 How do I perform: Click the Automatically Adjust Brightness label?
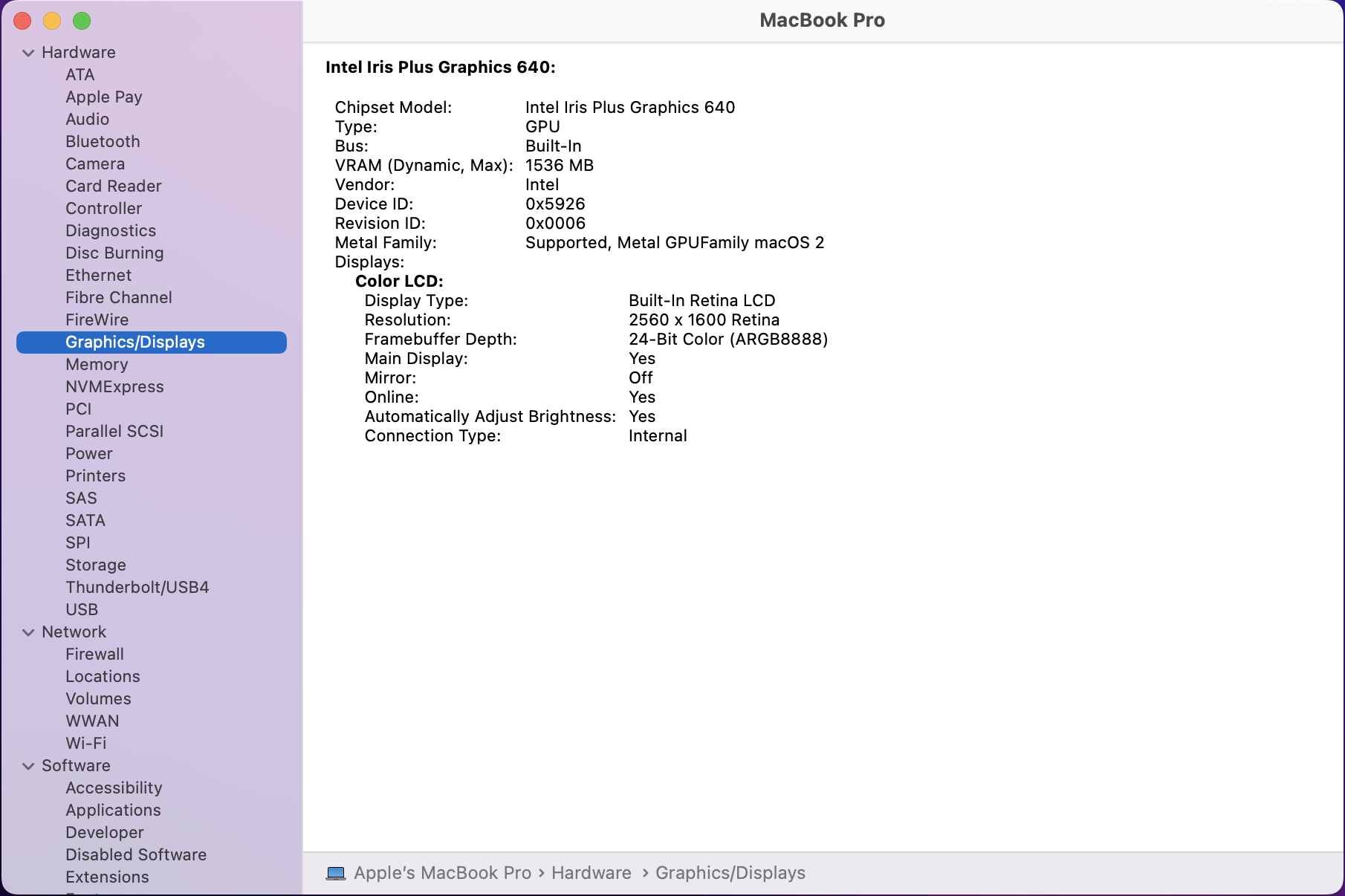490,417
